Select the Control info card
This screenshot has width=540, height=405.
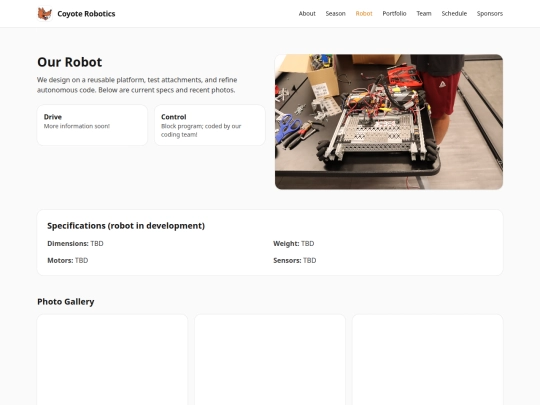(210, 125)
